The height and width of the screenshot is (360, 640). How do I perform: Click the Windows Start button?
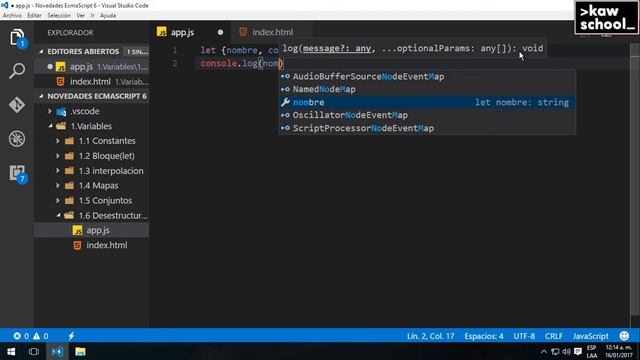coord(11,351)
